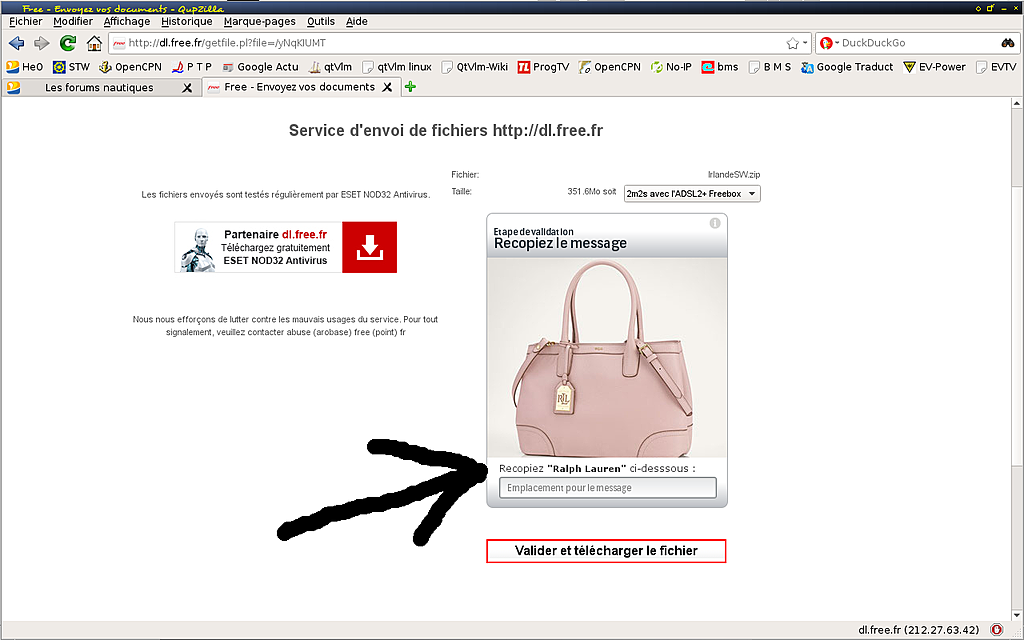Screen dimensions: 1024x640
Task: Select the Free - Envoyez vos documents tab
Action: (299, 87)
